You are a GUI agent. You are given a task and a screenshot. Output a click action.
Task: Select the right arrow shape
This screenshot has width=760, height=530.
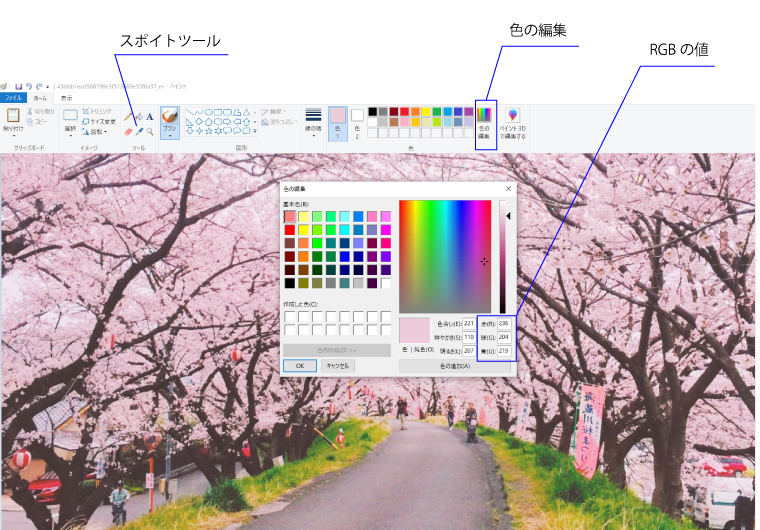(228, 122)
